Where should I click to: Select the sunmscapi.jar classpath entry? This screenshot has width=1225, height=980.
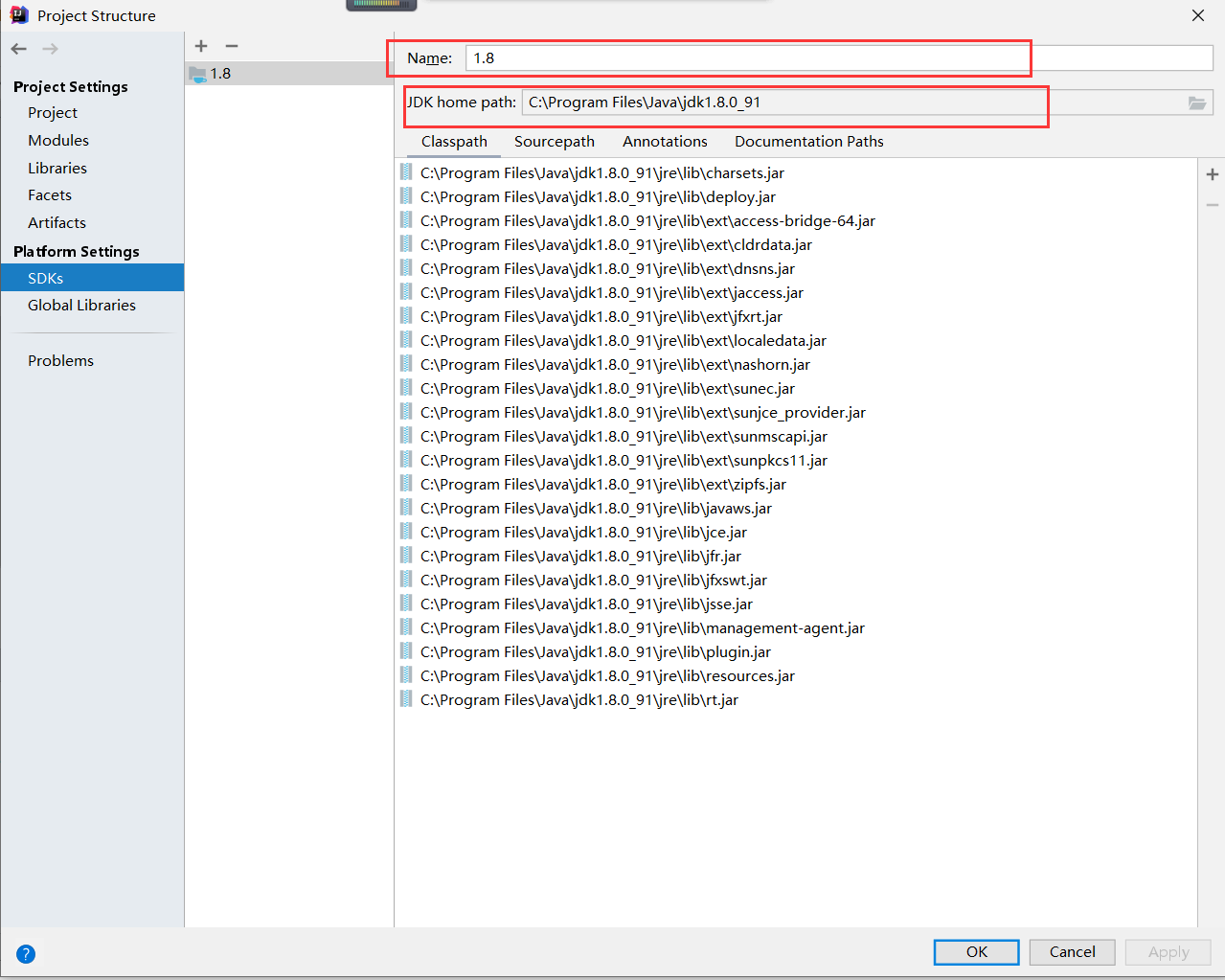tap(624, 436)
